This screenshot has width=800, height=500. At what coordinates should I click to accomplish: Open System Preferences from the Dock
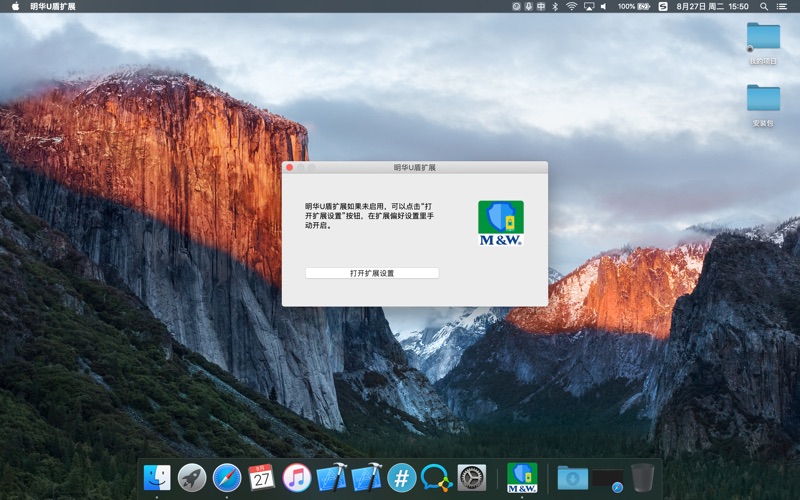click(x=471, y=477)
